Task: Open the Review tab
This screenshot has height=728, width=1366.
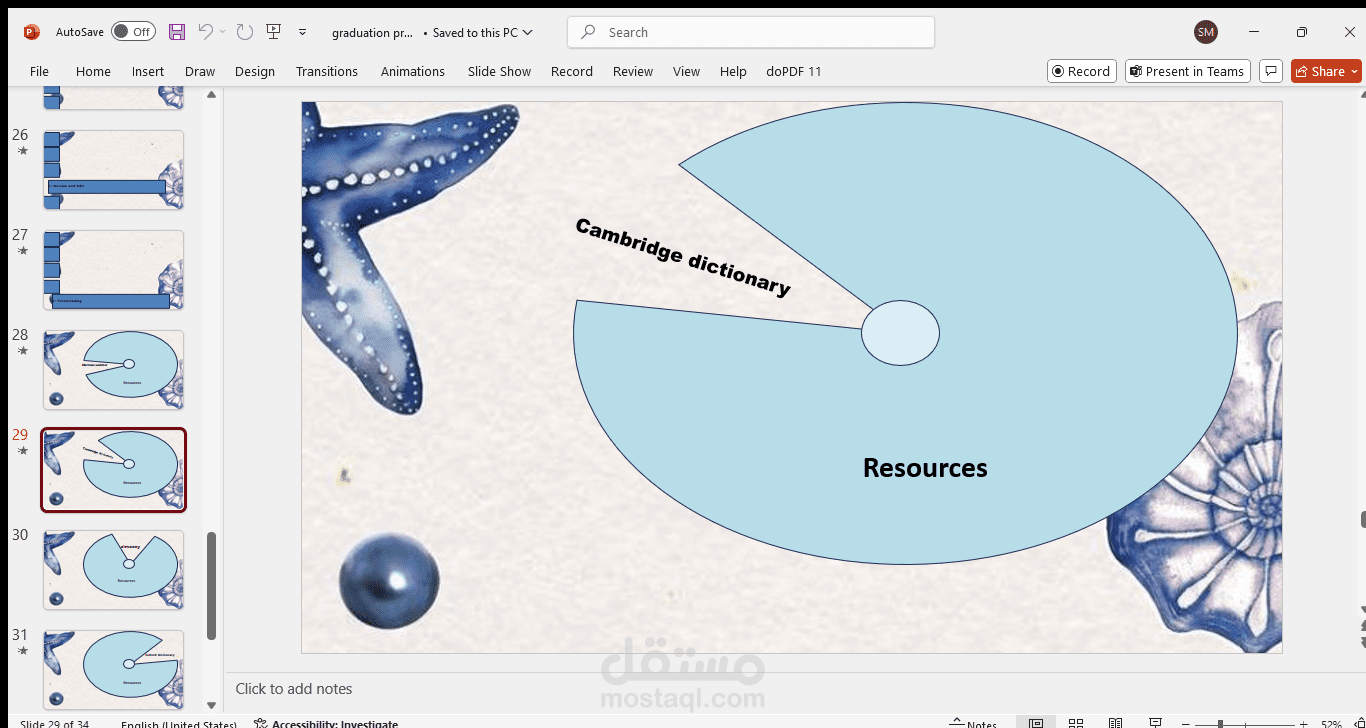Action: click(633, 71)
